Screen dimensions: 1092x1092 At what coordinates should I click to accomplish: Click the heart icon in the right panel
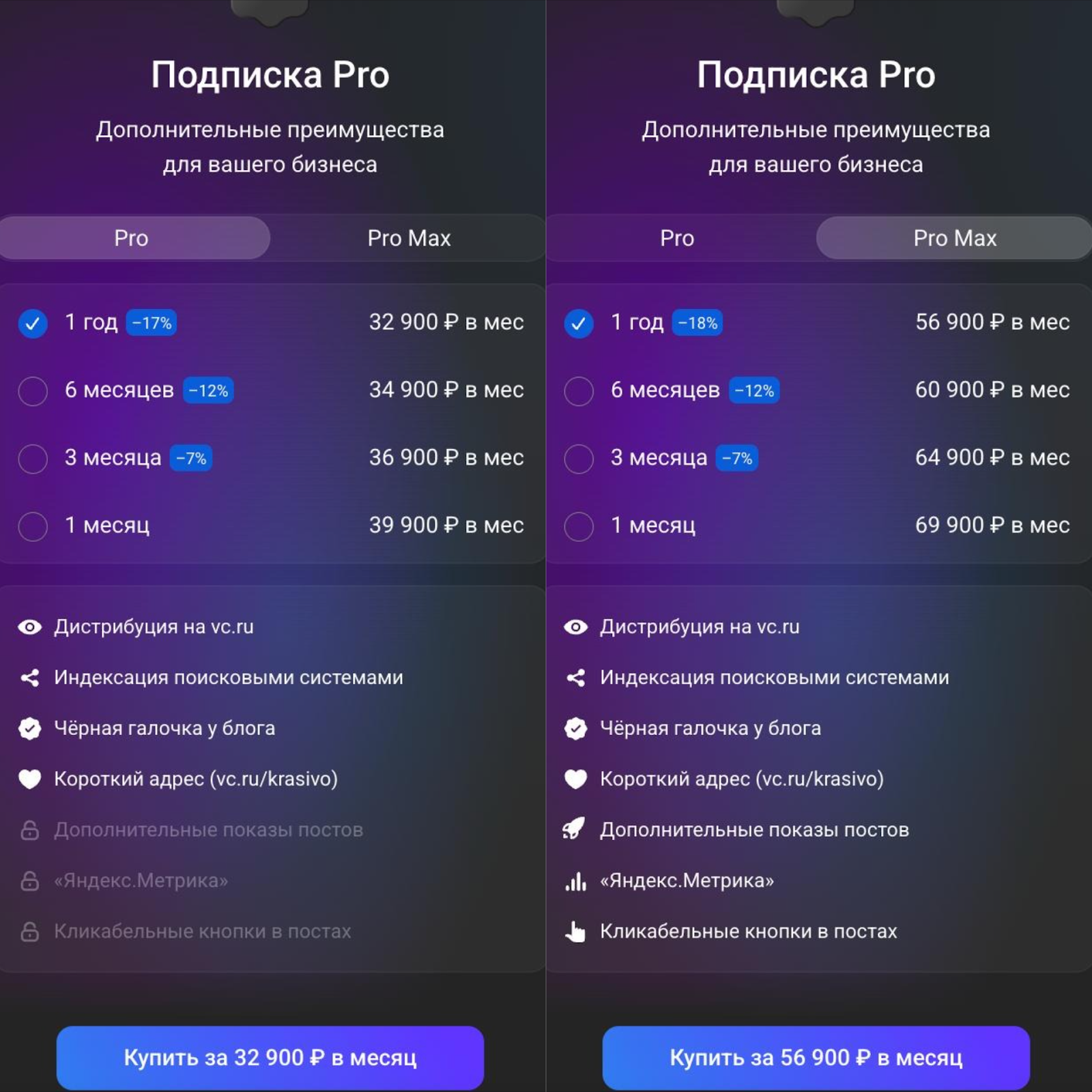[575, 779]
